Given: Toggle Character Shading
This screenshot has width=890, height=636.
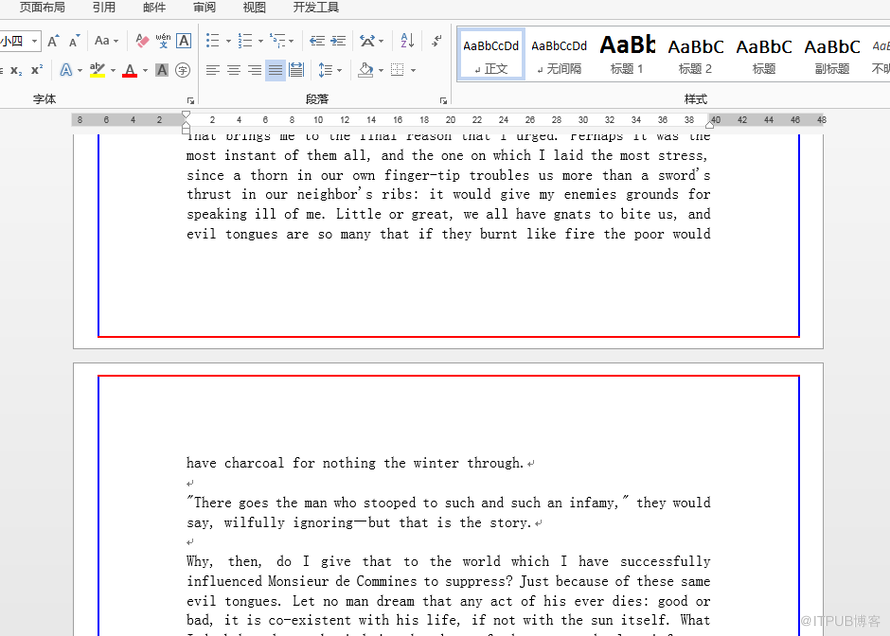Looking at the screenshot, I should [162, 70].
